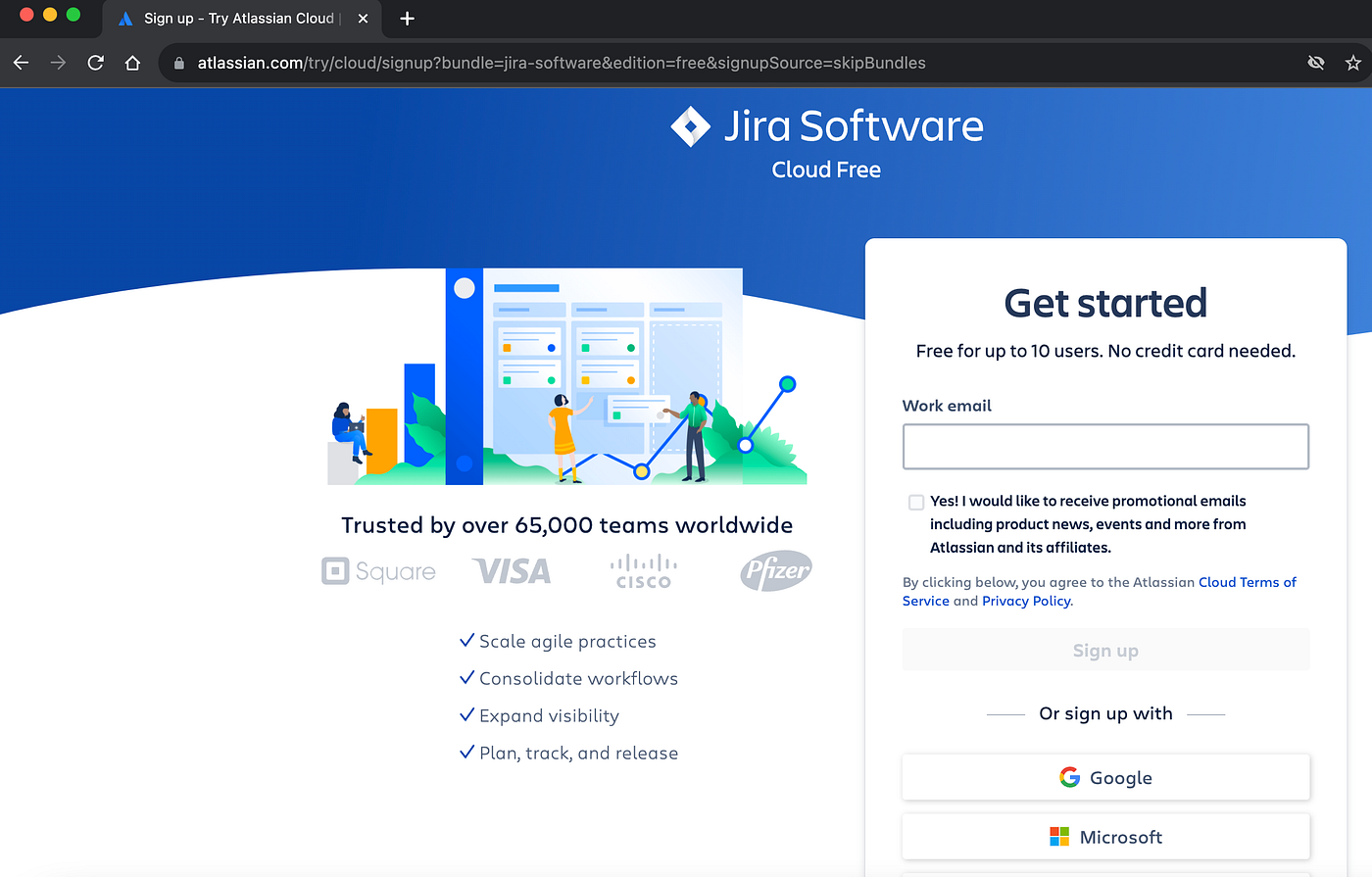This screenshot has height=877, width=1372.
Task: Sign up with Microsoft
Action: pos(1105,836)
